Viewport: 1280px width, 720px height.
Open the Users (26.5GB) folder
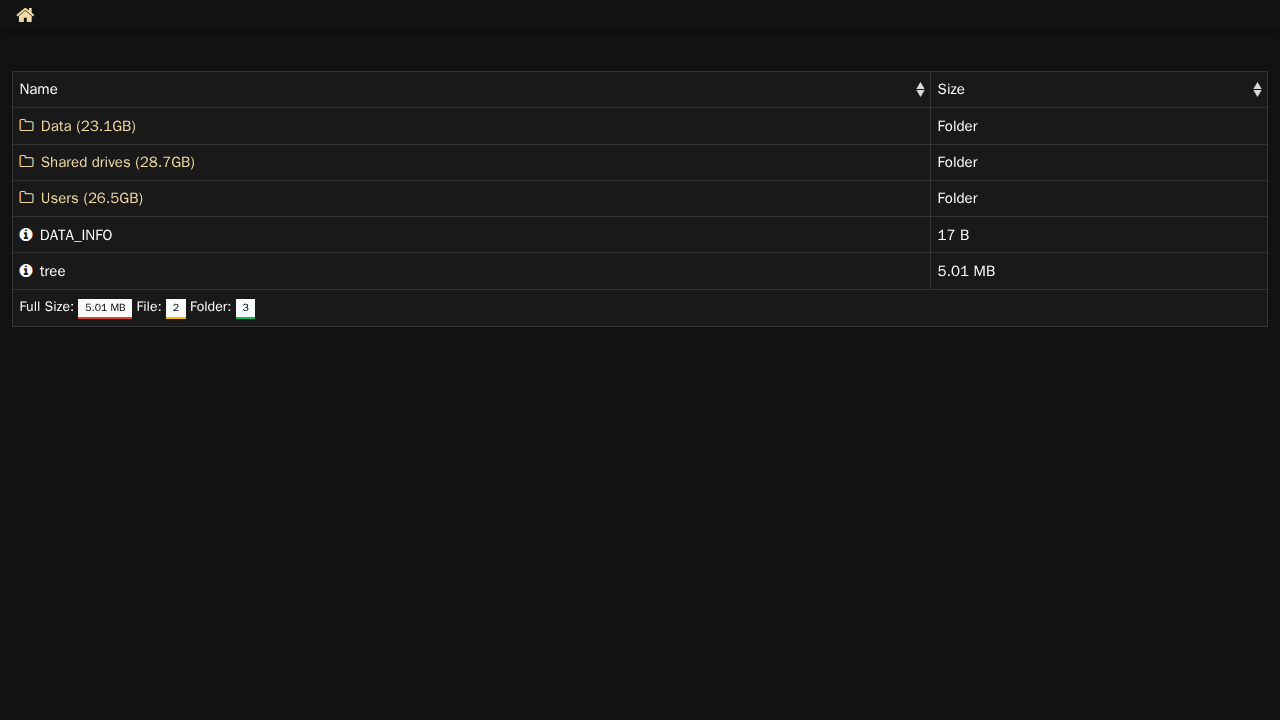92,198
